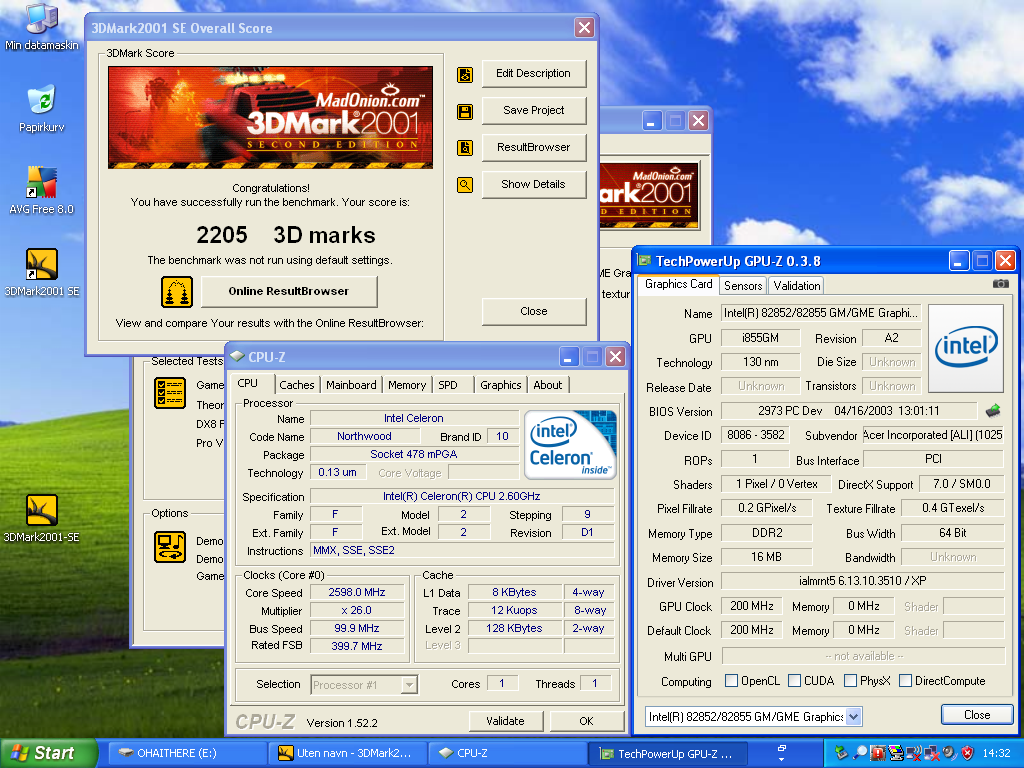This screenshot has height=768, width=1024.
Task: Click the Online ResultBrowser tree icon
Action: (x=177, y=291)
